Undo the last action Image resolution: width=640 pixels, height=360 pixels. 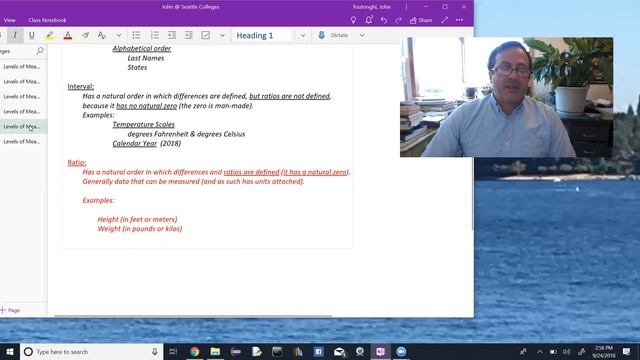384,20
